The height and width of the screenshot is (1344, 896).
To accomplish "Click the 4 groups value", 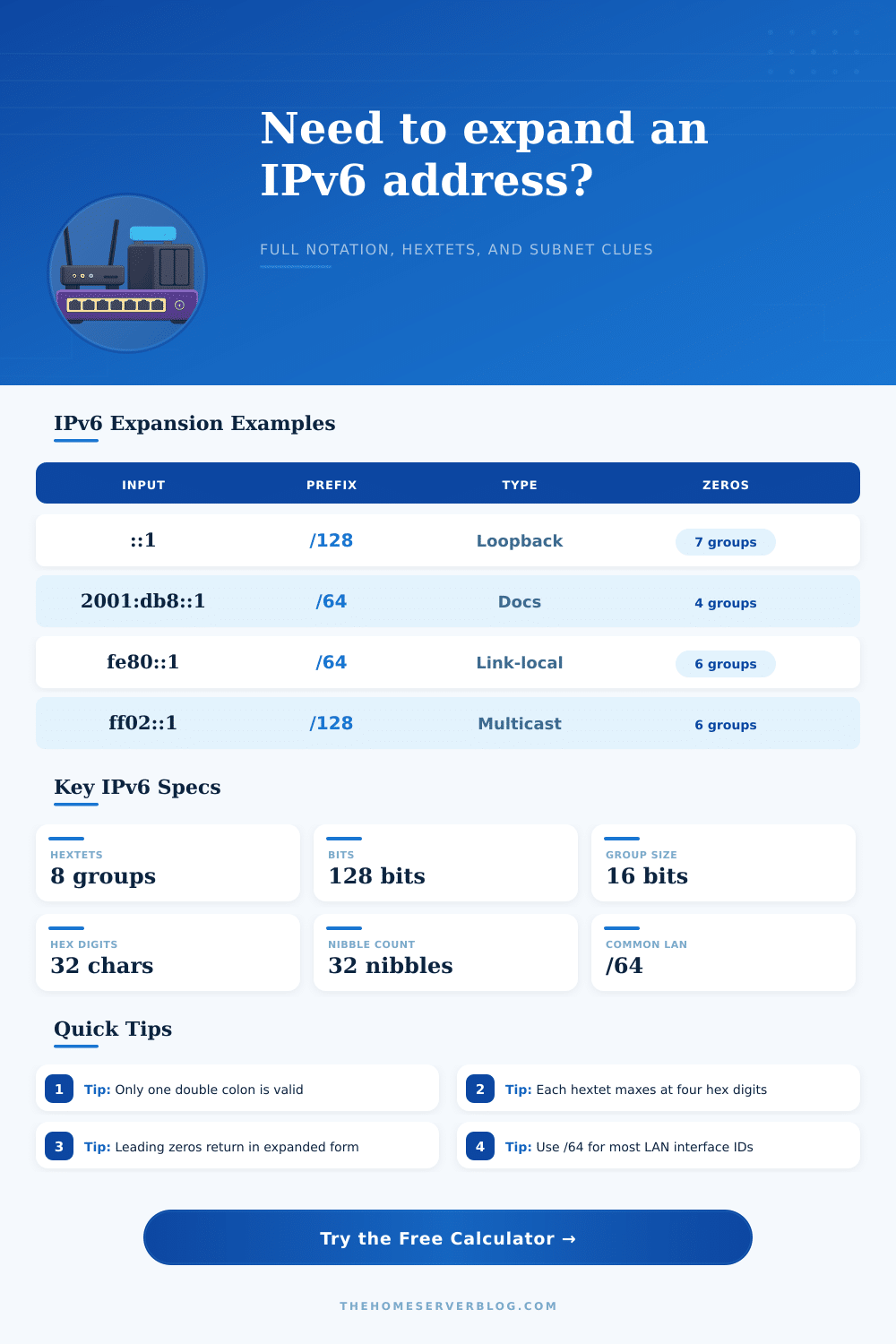I will coord(726,603).
